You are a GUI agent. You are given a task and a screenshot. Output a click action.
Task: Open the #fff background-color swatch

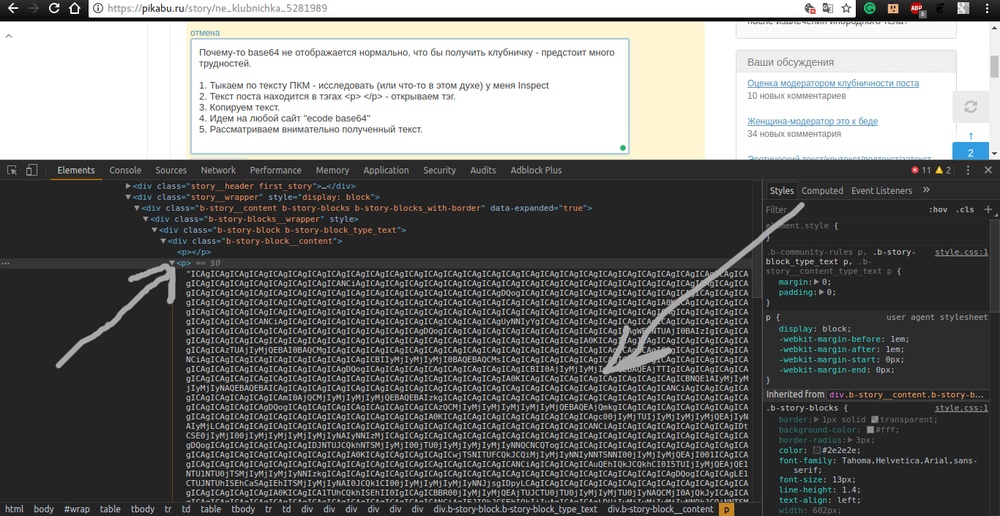click(870, 430)
